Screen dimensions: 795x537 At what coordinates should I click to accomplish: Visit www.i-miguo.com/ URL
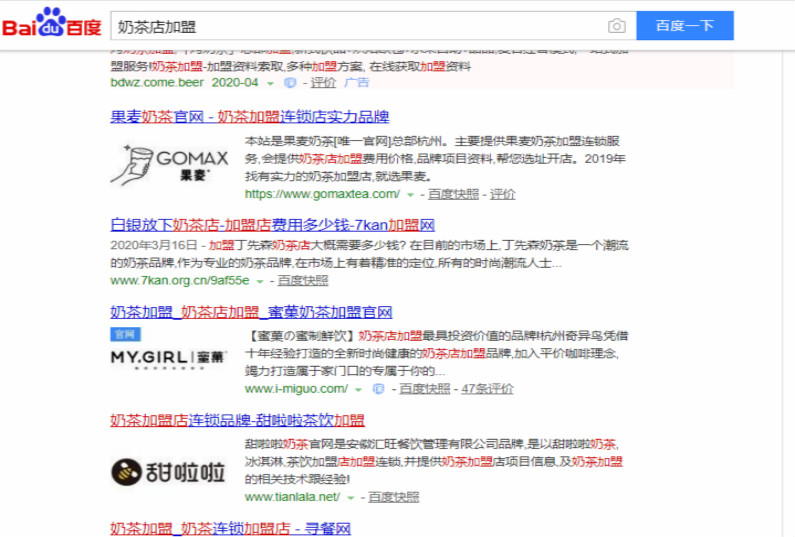click(296, 389)
